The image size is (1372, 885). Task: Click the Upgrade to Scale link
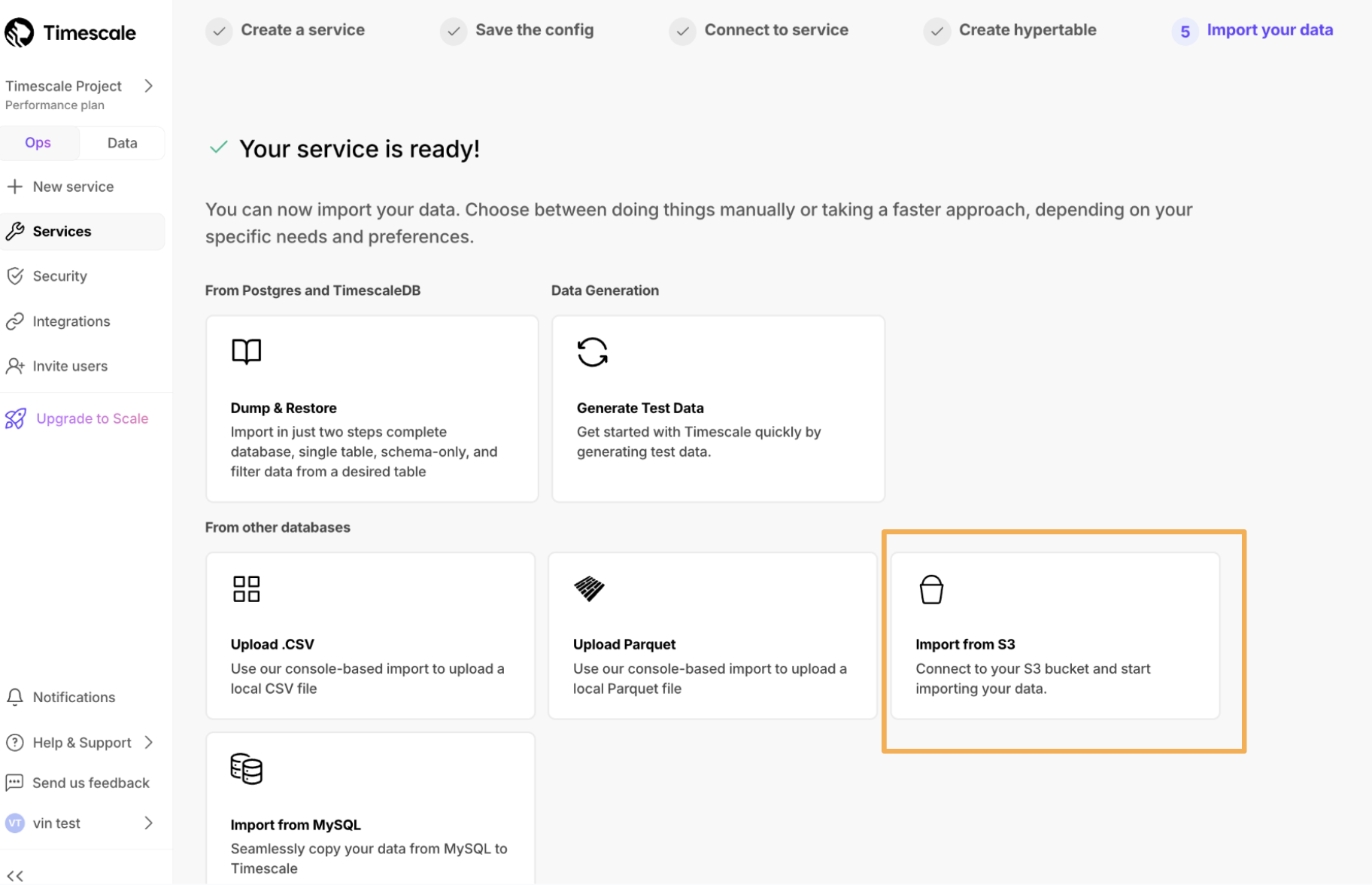click(x=92, y=418)
